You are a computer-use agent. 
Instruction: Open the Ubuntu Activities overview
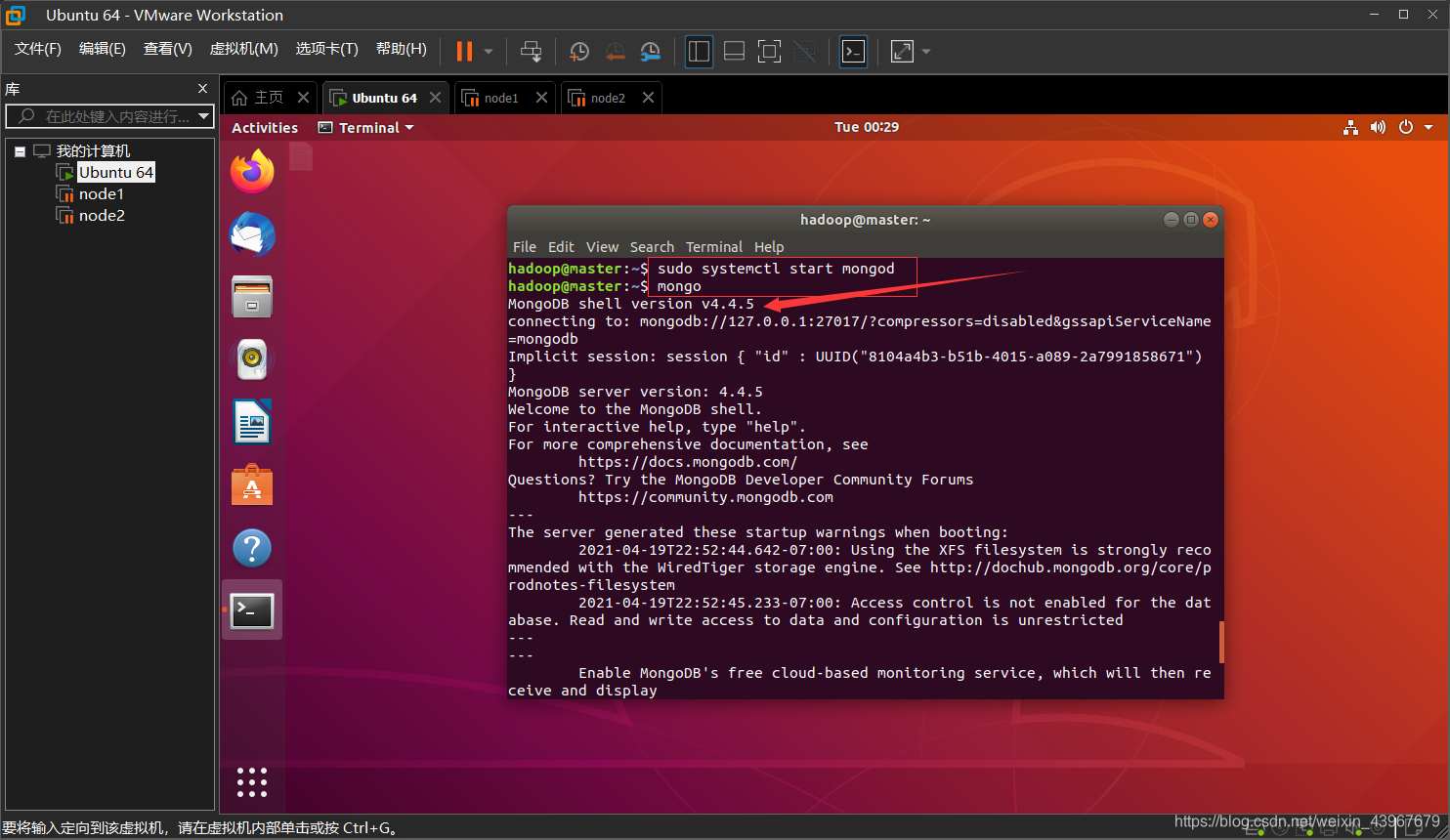click(x=265, y=127)
